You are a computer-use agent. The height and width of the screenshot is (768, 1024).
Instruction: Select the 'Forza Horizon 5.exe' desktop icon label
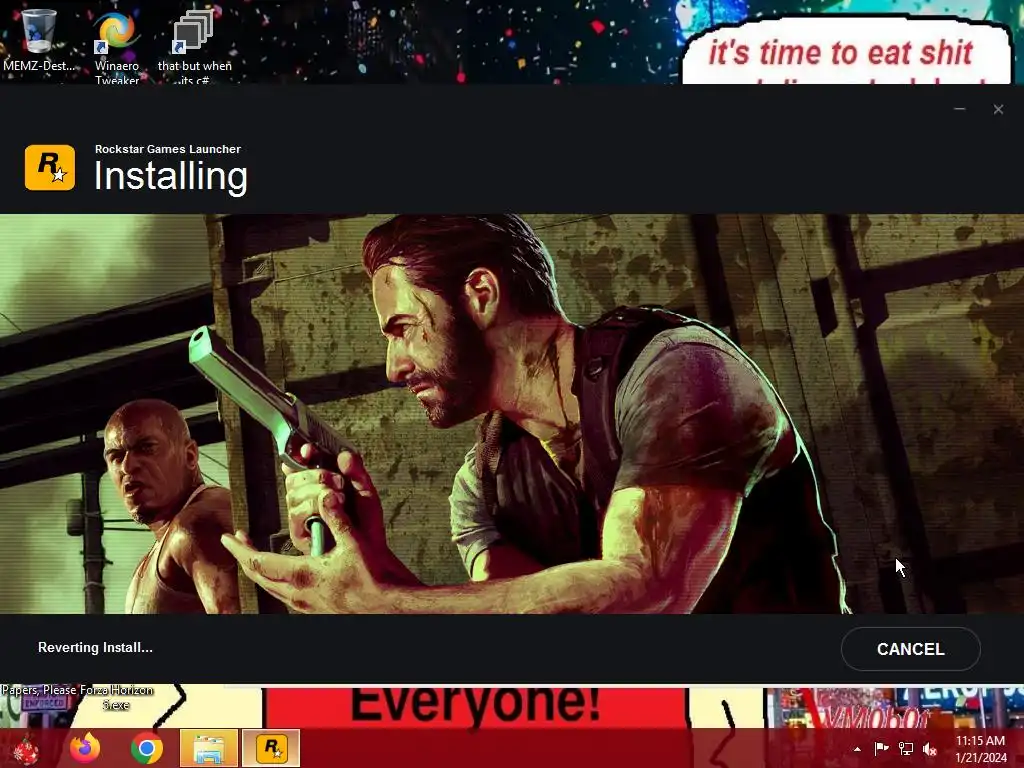point(116,697)
